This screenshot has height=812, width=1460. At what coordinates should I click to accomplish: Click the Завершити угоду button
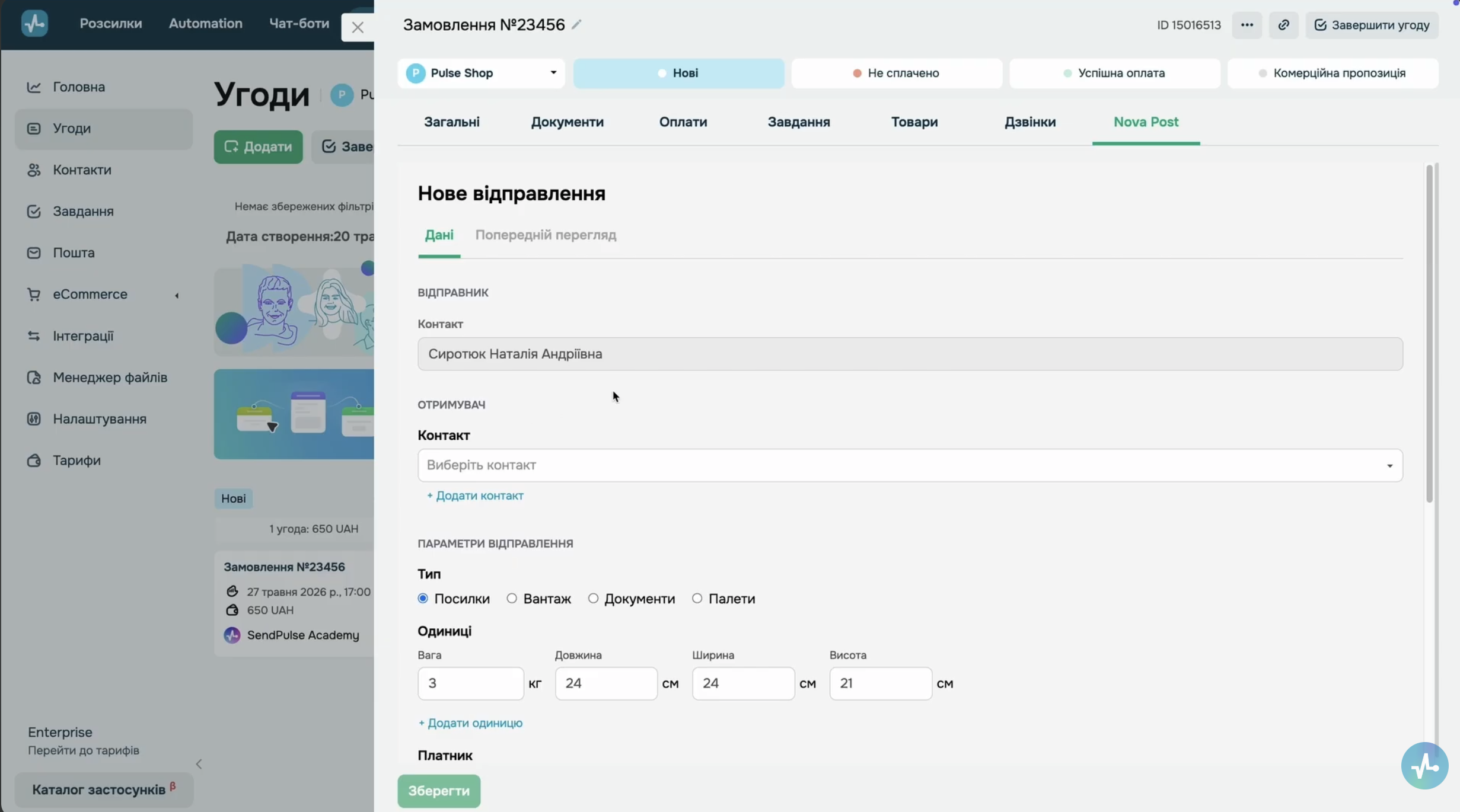pyautogui.click(x=1372, y=25)
